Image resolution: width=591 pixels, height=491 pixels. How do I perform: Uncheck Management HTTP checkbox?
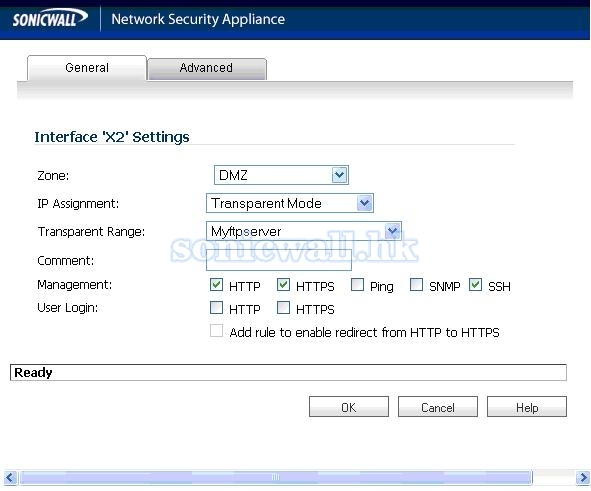pos(216,285)
